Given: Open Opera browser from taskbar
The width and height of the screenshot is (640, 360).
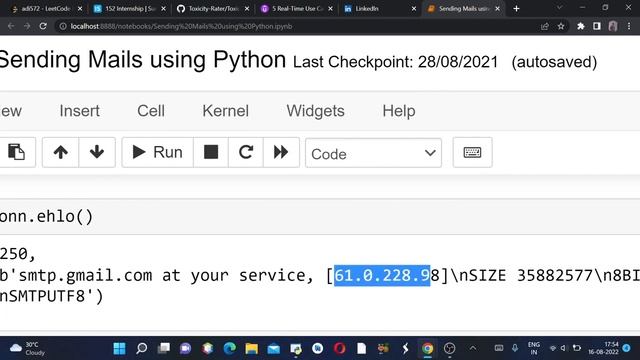Looking at the screenshot, I should (x=340, y=348).
